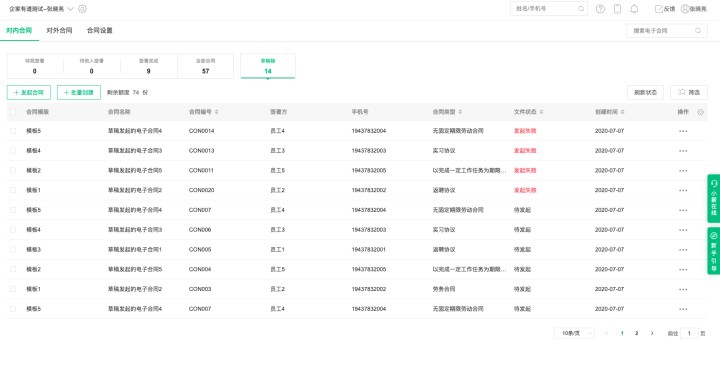Open more actions for CON0013 row
The width and height of the screenshot is (720, 375).
pyautogui.click(x=683, y=151)
